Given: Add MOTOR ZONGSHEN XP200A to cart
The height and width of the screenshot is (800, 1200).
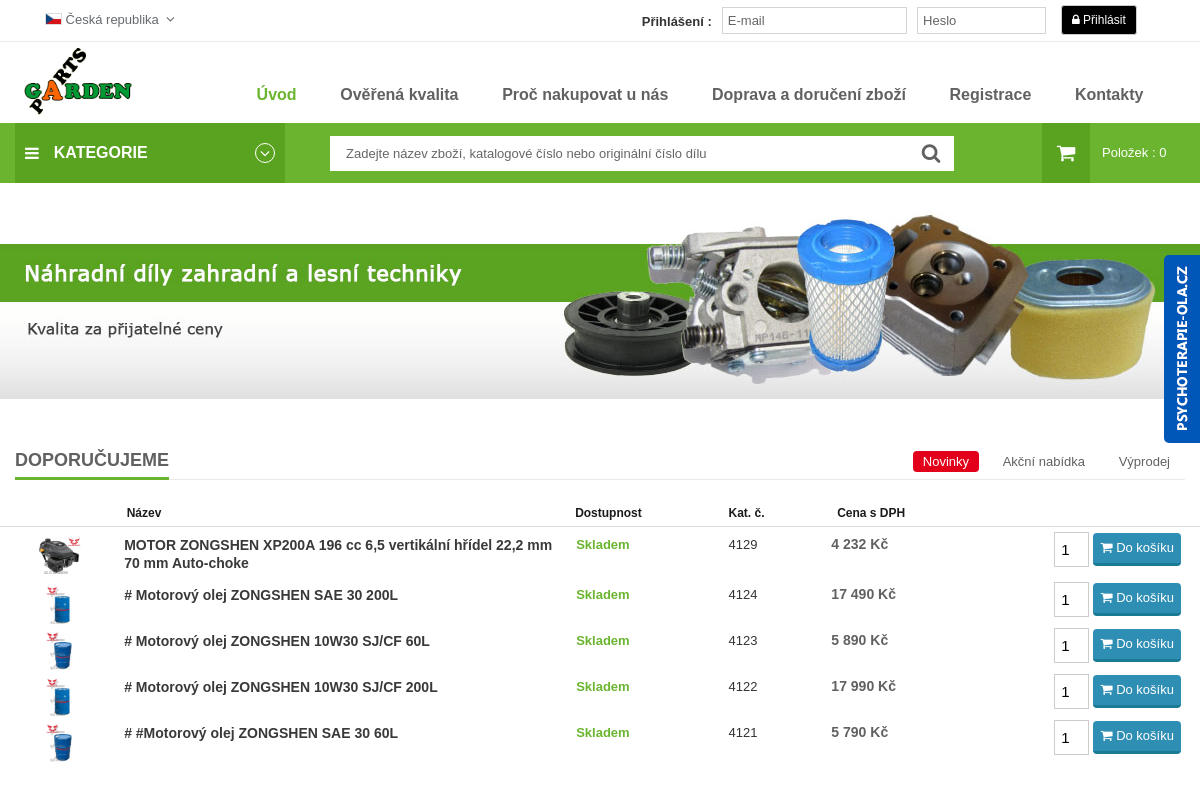Looking at the screenshot, I should point(1137,548).
